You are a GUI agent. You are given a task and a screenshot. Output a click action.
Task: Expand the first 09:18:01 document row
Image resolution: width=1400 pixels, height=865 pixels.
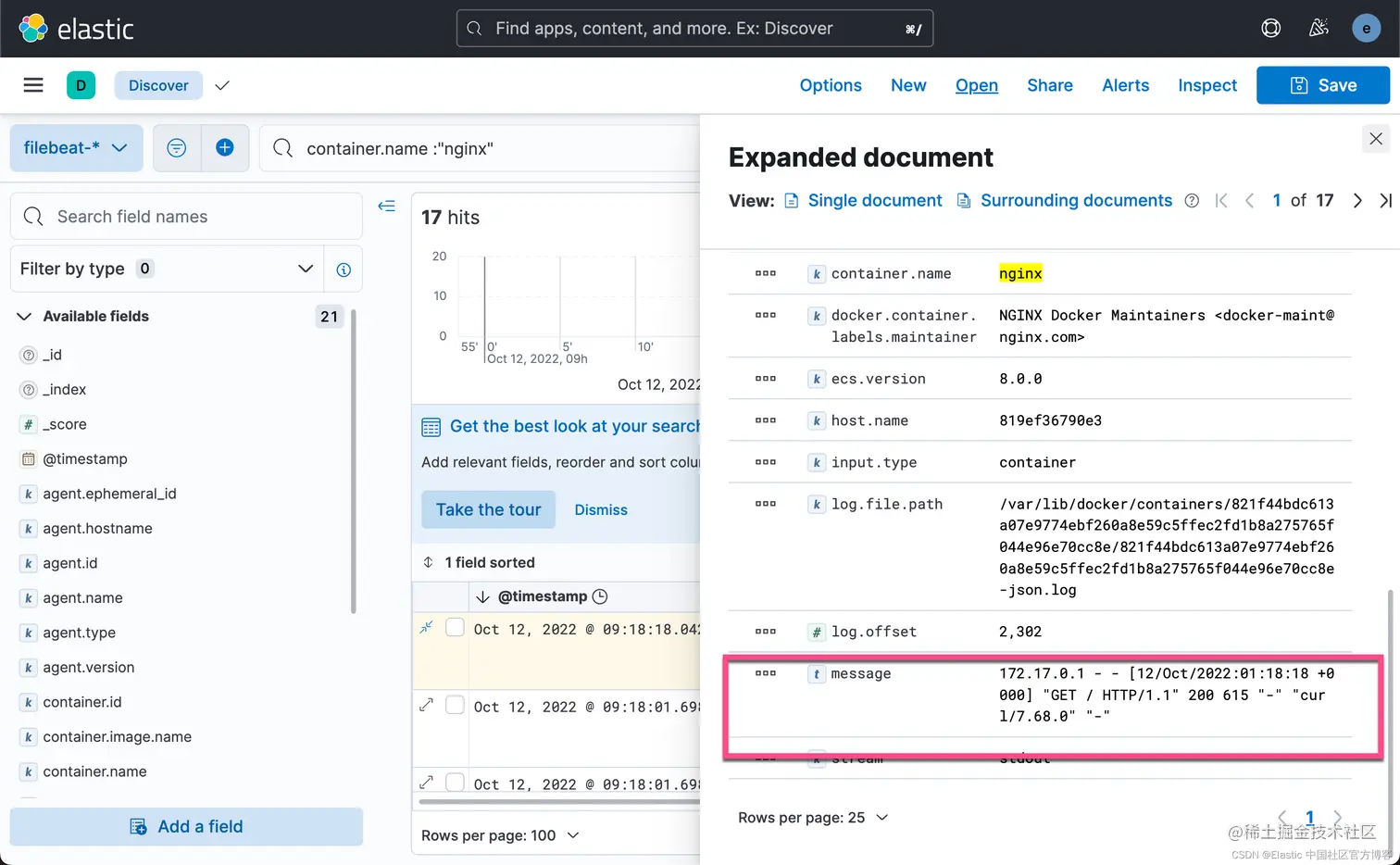426,705
